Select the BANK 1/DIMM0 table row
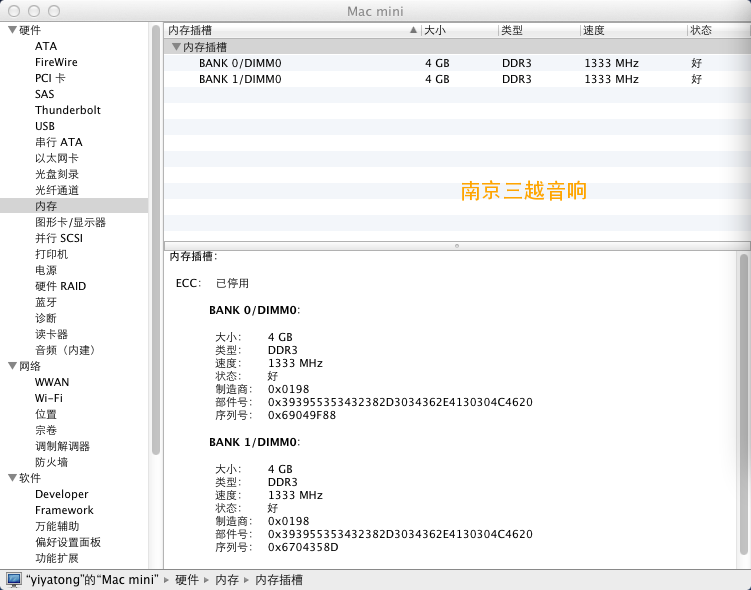751x590 pixels. pyautogui.click(x=457, y=79)
